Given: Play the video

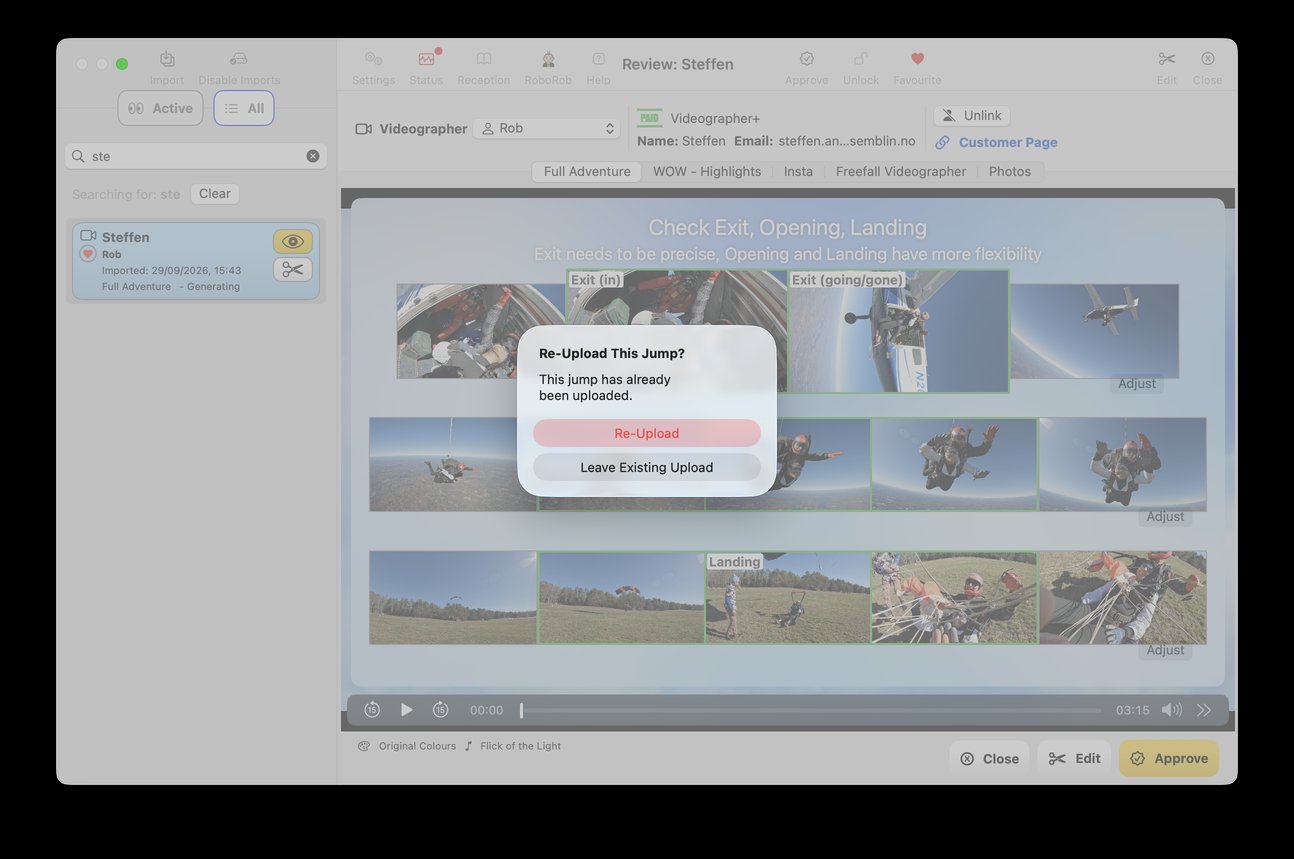Looking at the screenshot, I should 407,710.
